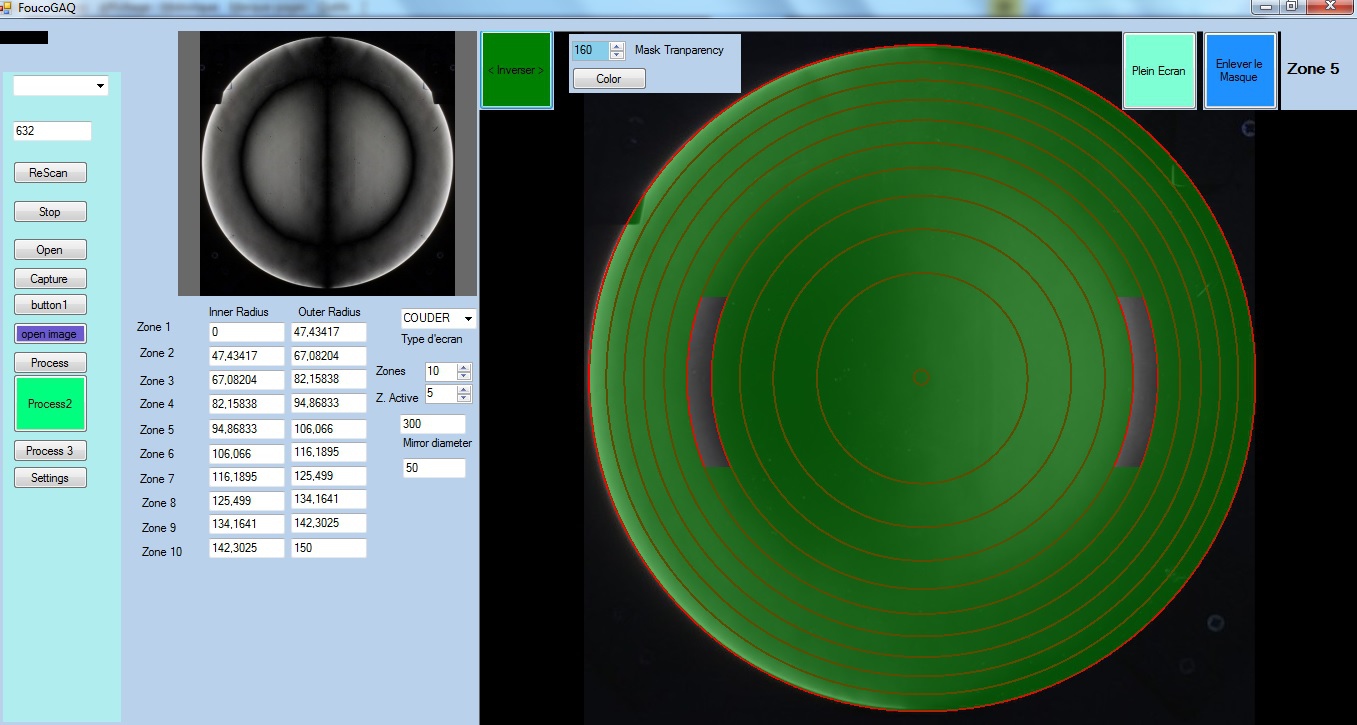Select the Zone 1 Inner Radius field
1357x725 pixels.
(x=247, y=332)
